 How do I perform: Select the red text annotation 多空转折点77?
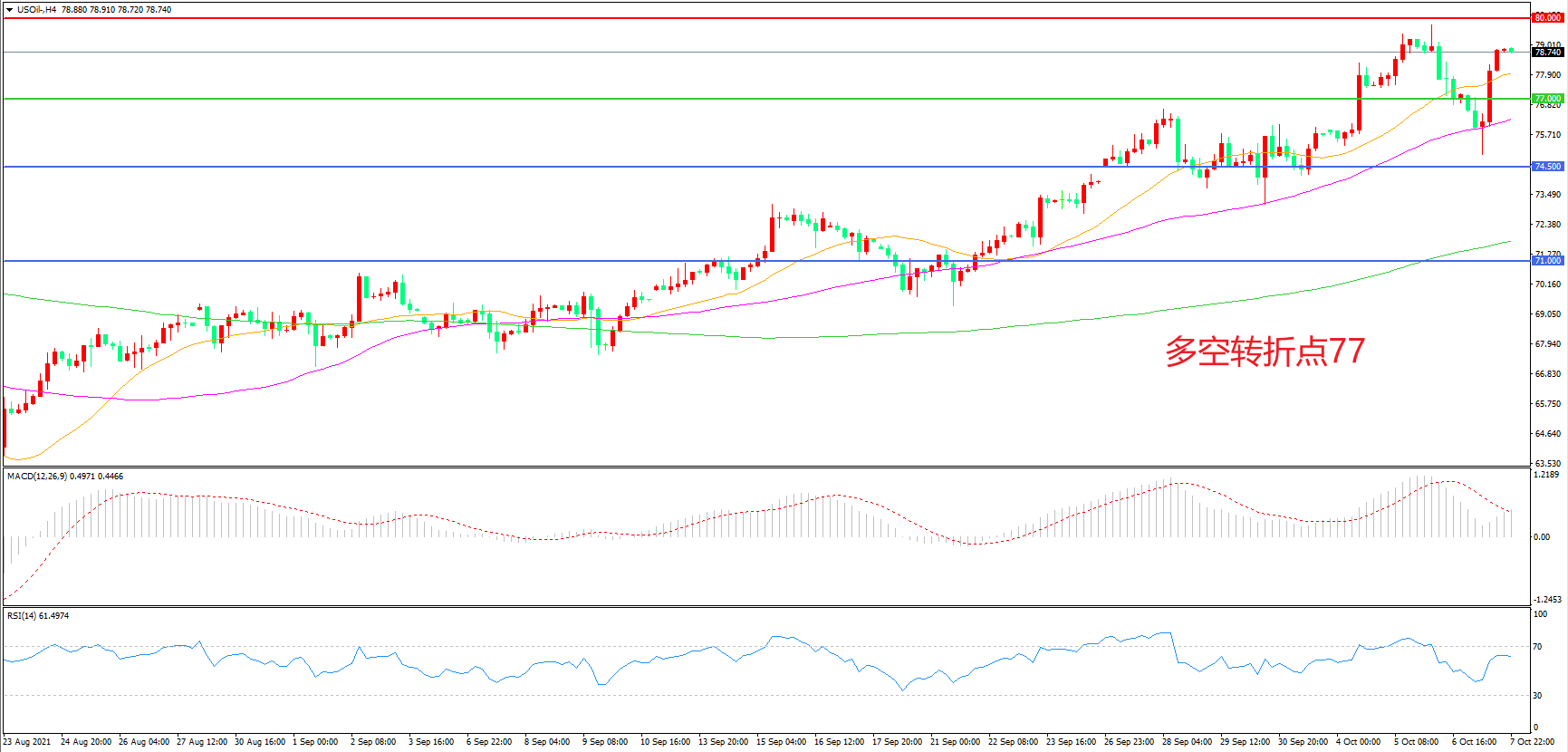click(1265, 352)
